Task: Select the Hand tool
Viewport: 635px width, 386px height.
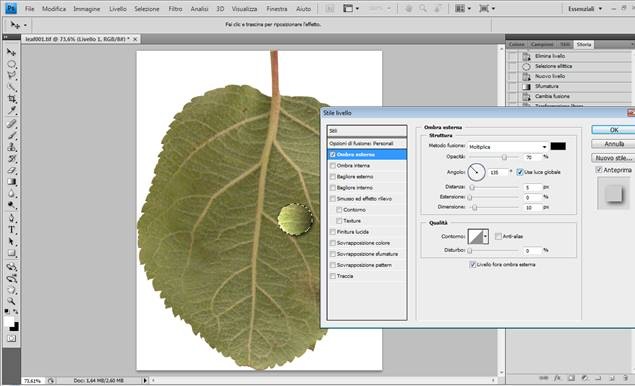Action: click(x=11, y=290)
